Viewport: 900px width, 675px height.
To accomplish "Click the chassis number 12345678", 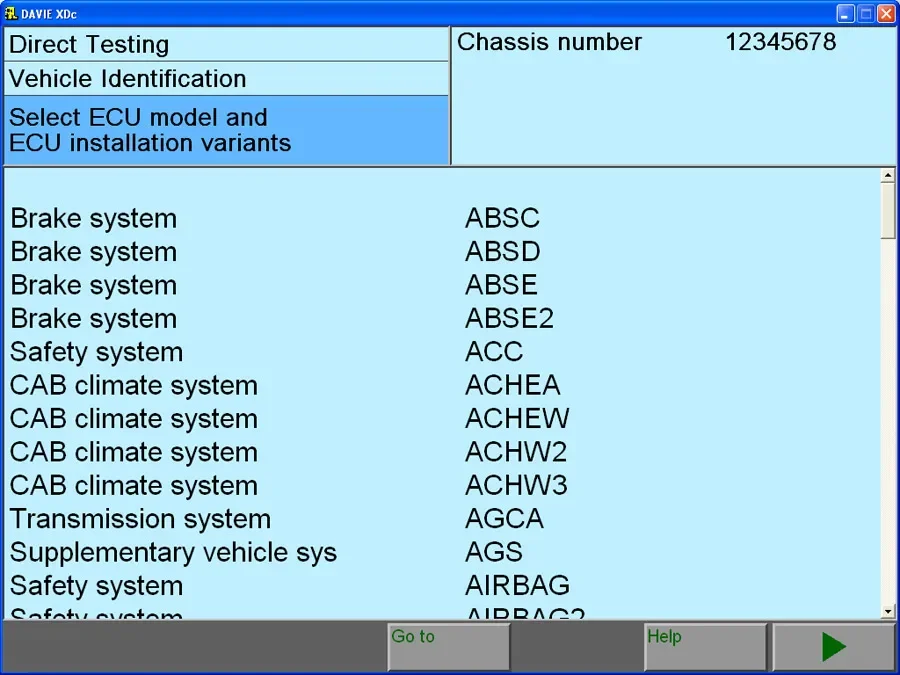I will [x=780, y=42].
